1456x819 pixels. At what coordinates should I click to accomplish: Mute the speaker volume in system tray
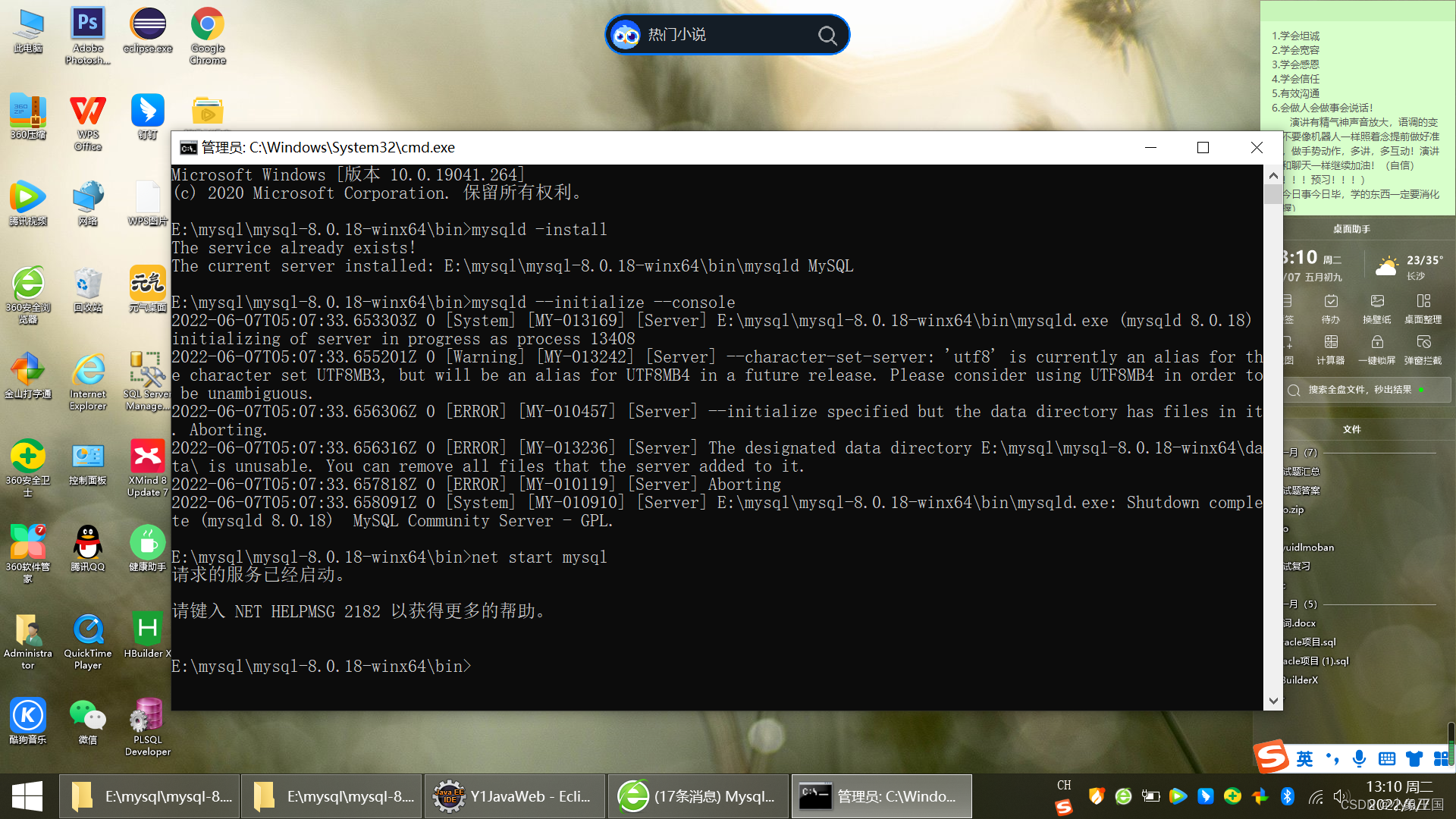tap(1339, 796)
